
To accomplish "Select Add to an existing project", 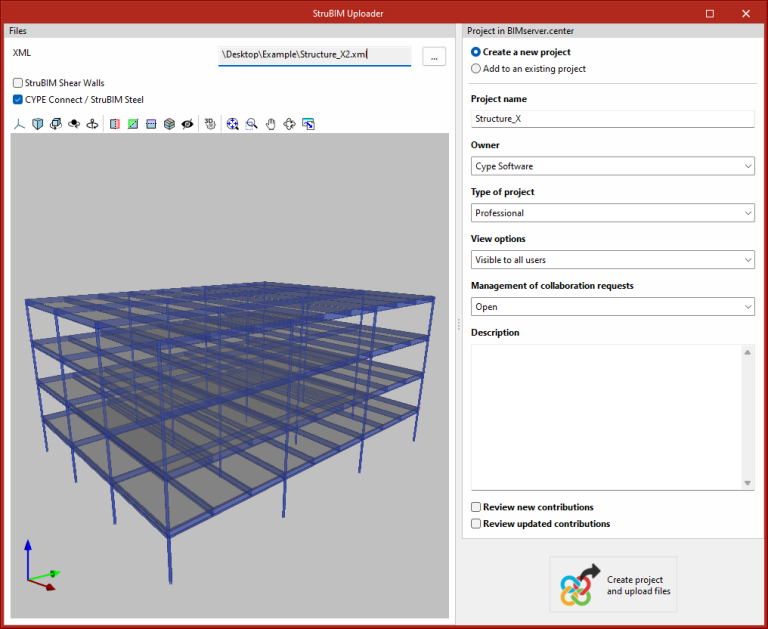I will [476, 69].
